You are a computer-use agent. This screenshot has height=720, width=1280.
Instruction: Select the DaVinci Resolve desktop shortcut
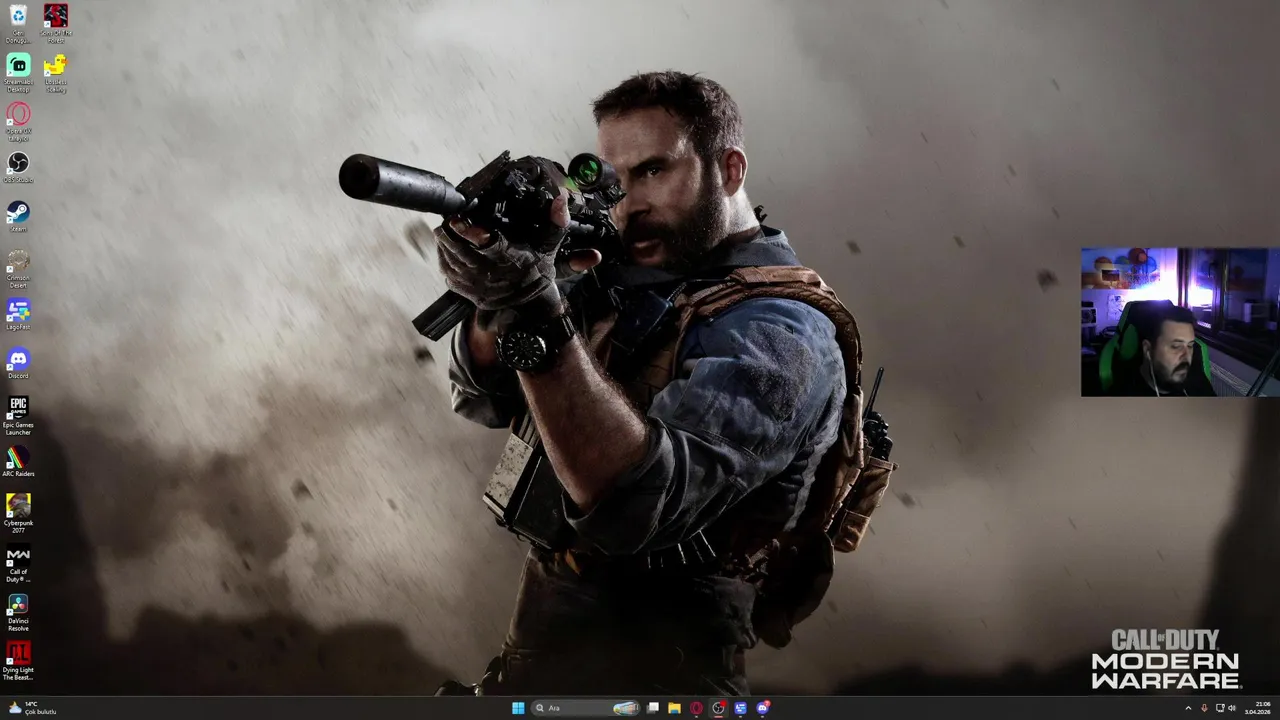[18, 612]
